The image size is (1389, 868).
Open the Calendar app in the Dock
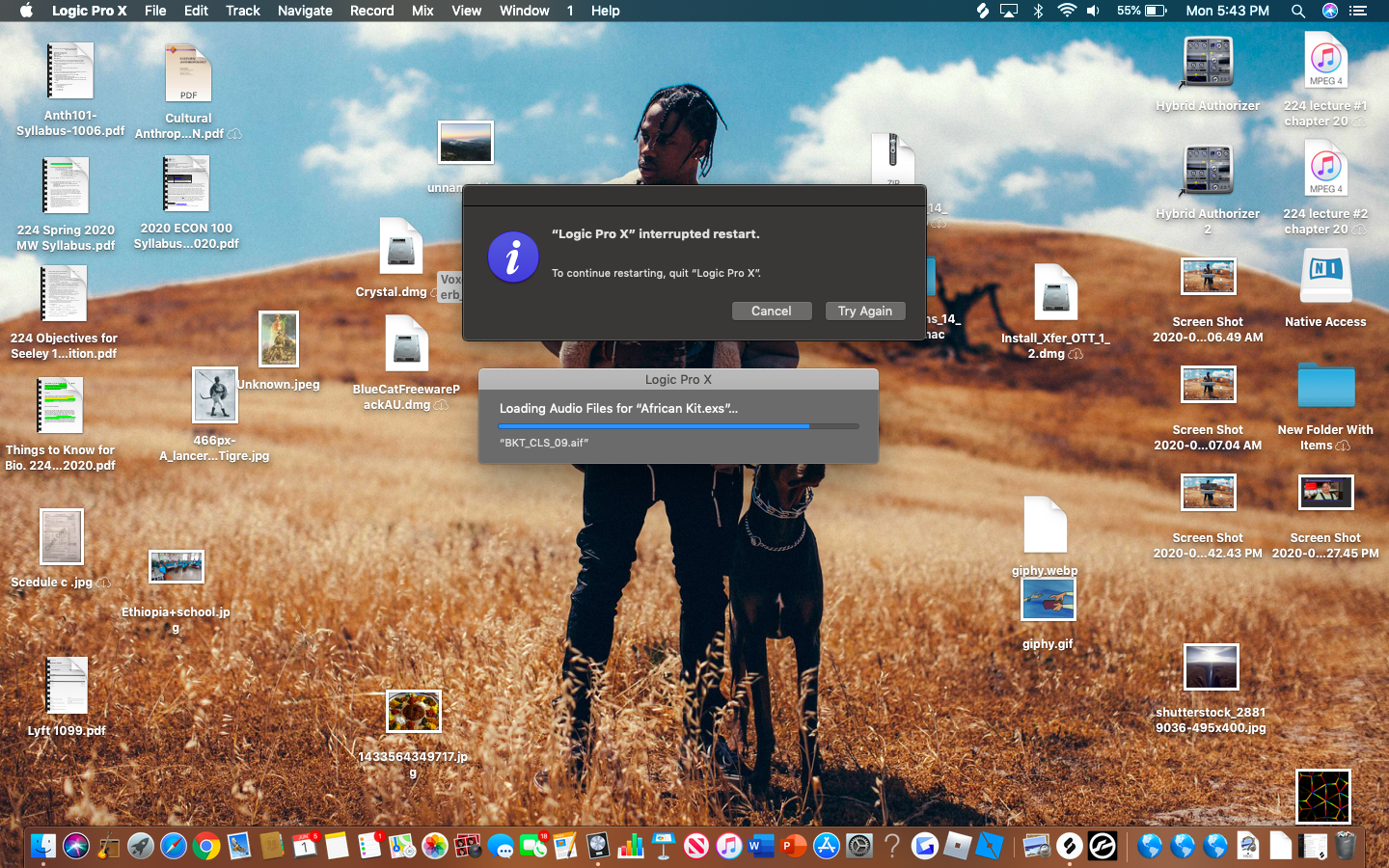click(305, 846)
